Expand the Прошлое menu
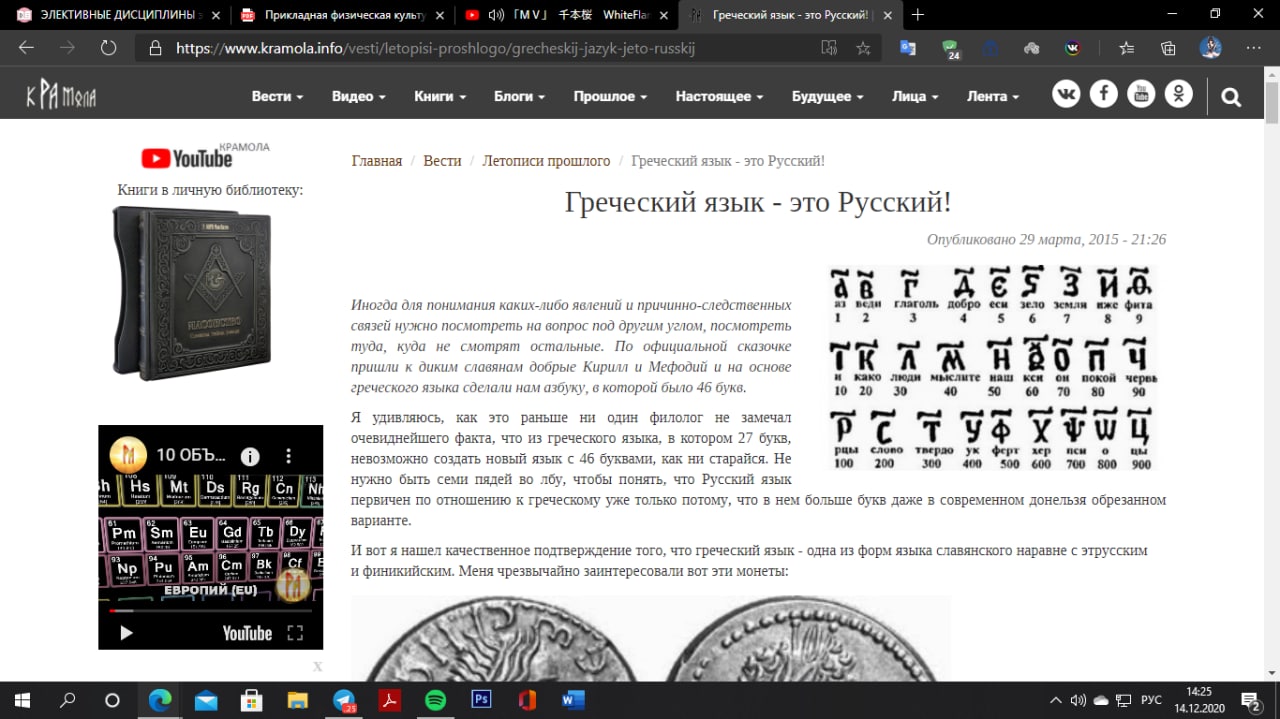1280x719 pixels. (610, 96)
